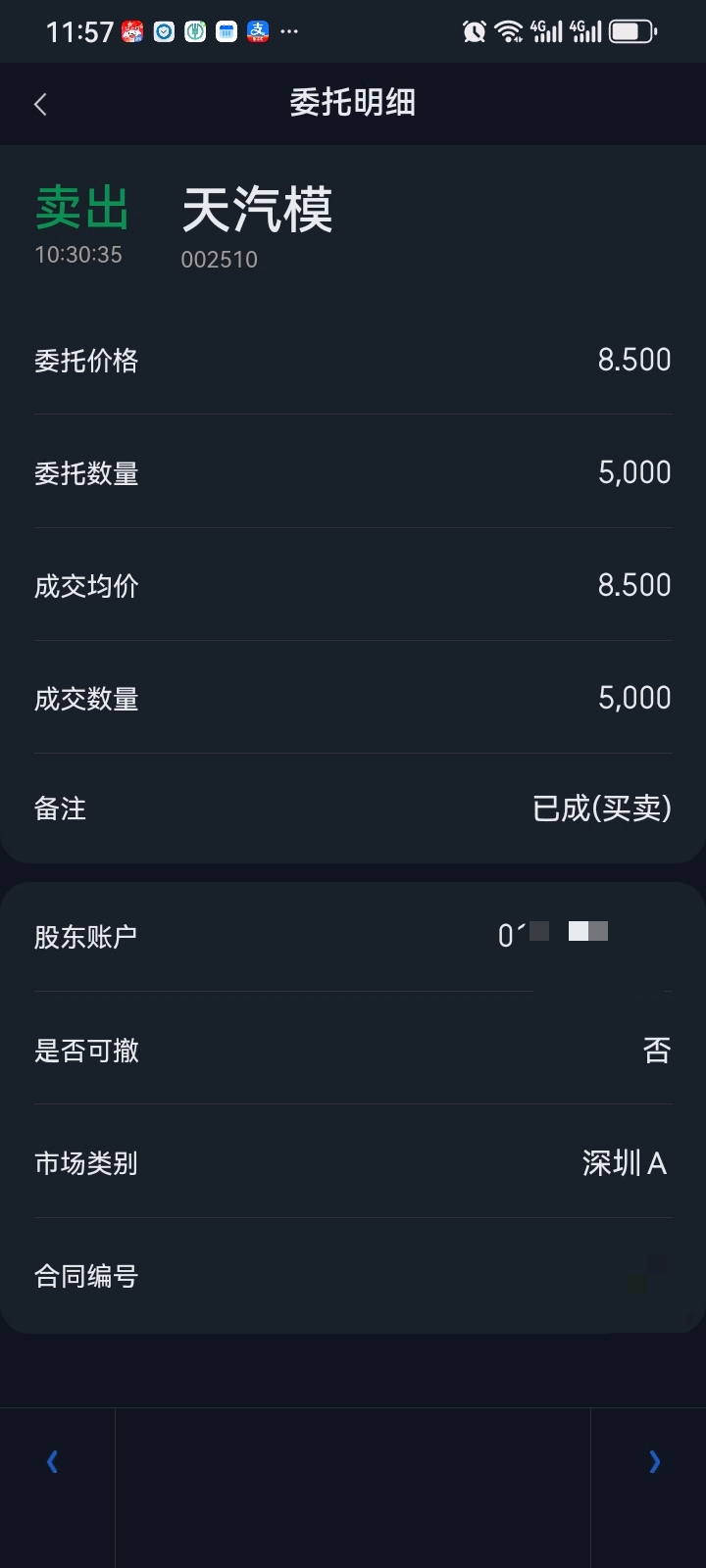Tap the more notifications ellipsis

(289, 31)
